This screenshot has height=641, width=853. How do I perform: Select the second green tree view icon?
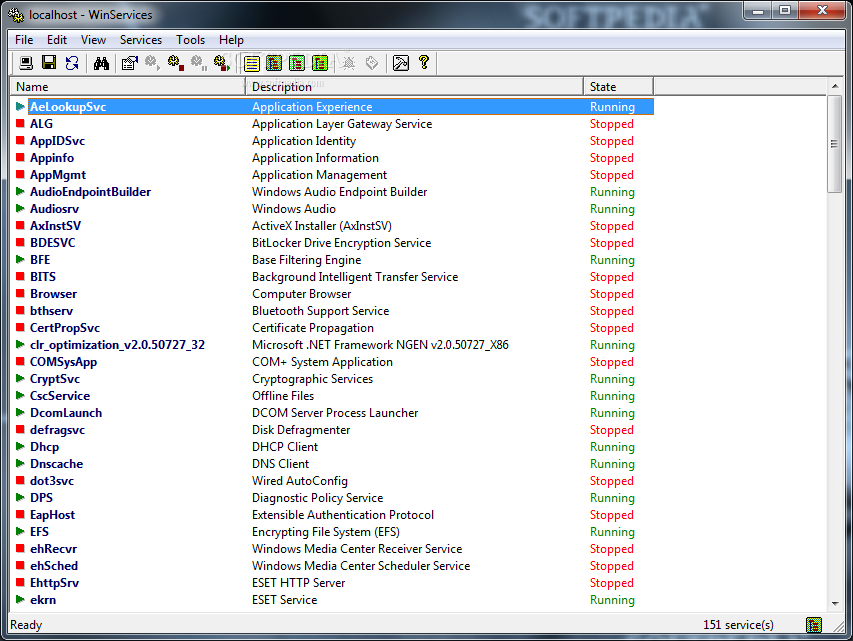(x=297, y=63)
